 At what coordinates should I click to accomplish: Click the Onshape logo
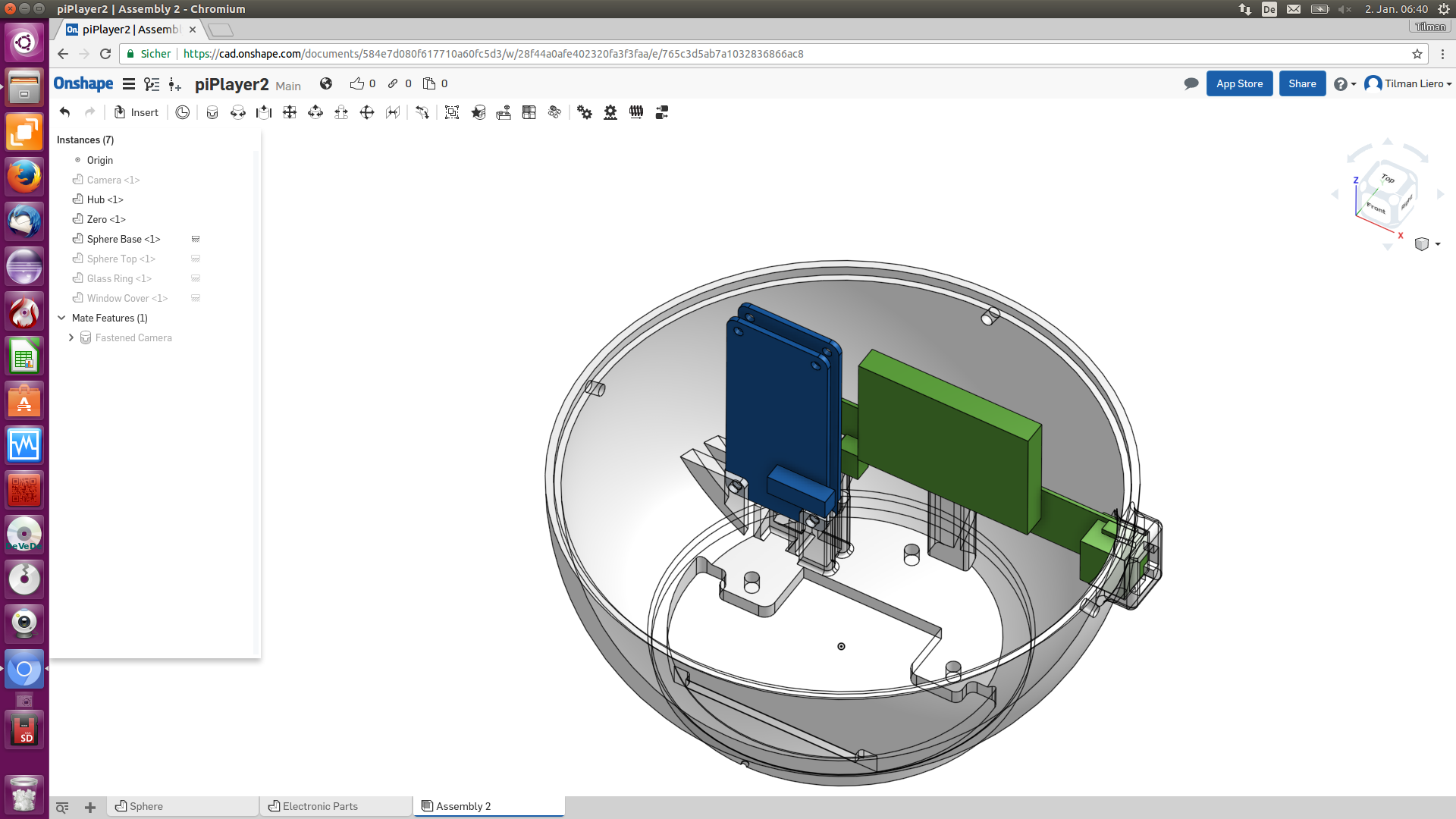point(83,83)
